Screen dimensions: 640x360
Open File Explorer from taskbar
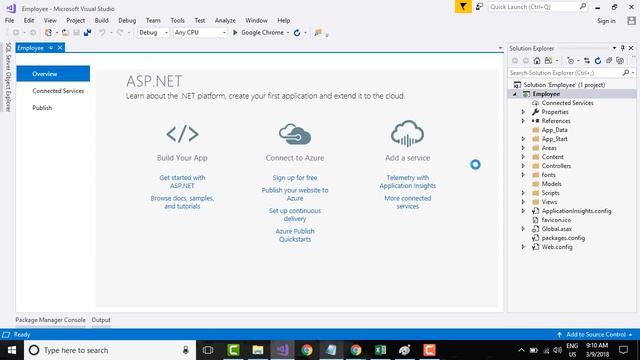coord(258,350)
